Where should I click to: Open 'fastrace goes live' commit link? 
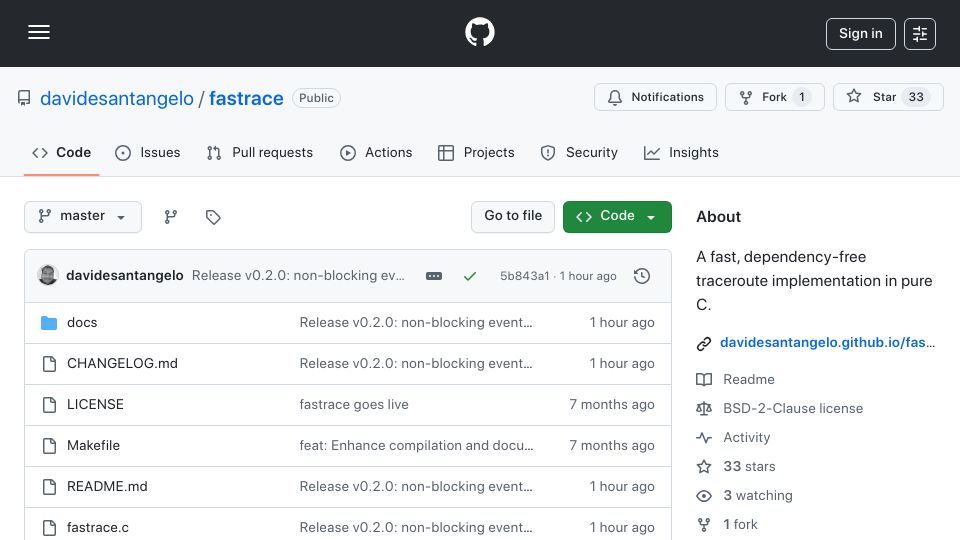coord(354,405)
